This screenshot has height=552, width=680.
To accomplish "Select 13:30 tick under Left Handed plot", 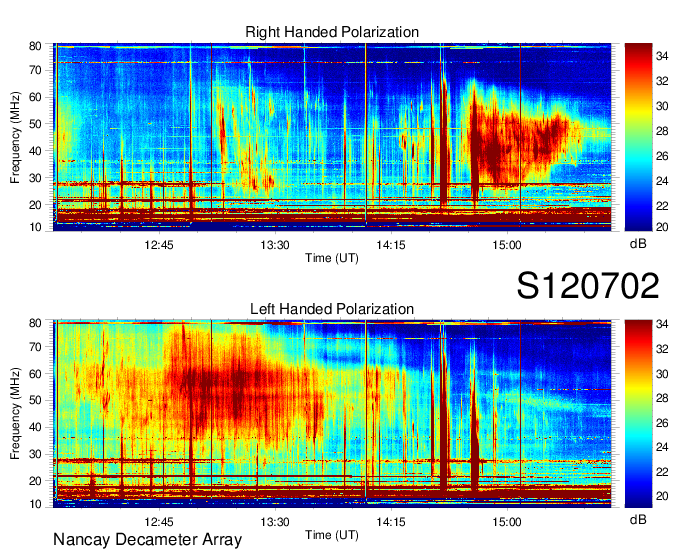I will click(275, 522).
